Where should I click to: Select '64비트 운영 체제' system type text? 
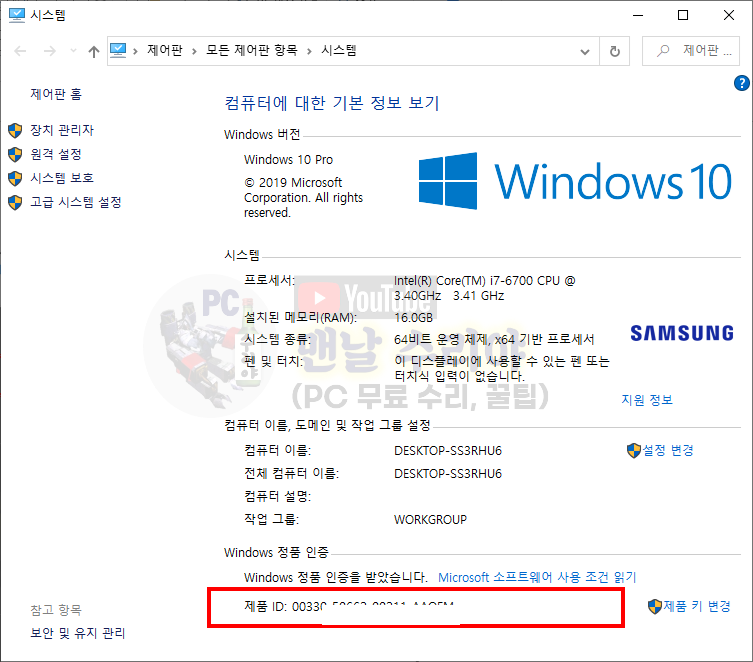tap(441, 339)
